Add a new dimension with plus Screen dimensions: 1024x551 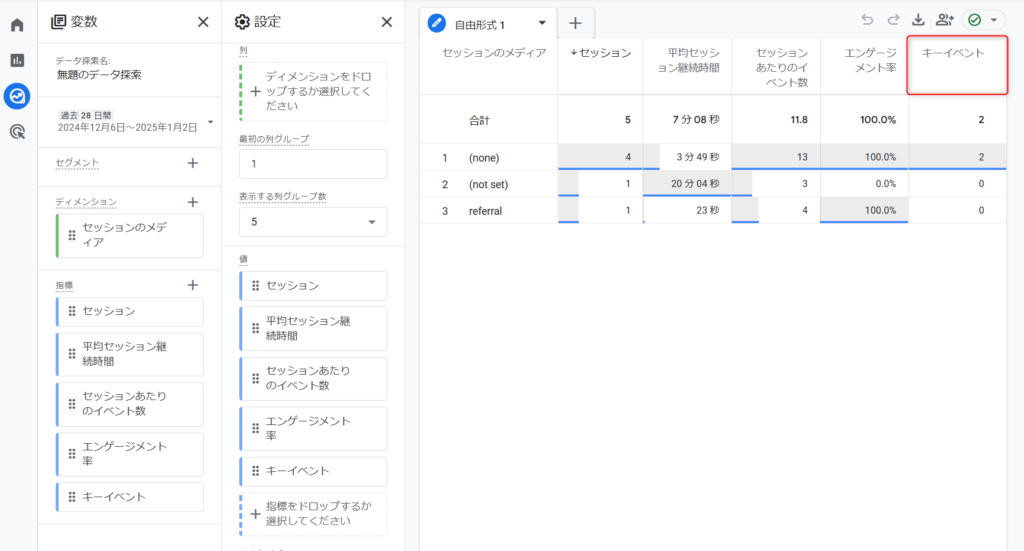tap(193, 202)
